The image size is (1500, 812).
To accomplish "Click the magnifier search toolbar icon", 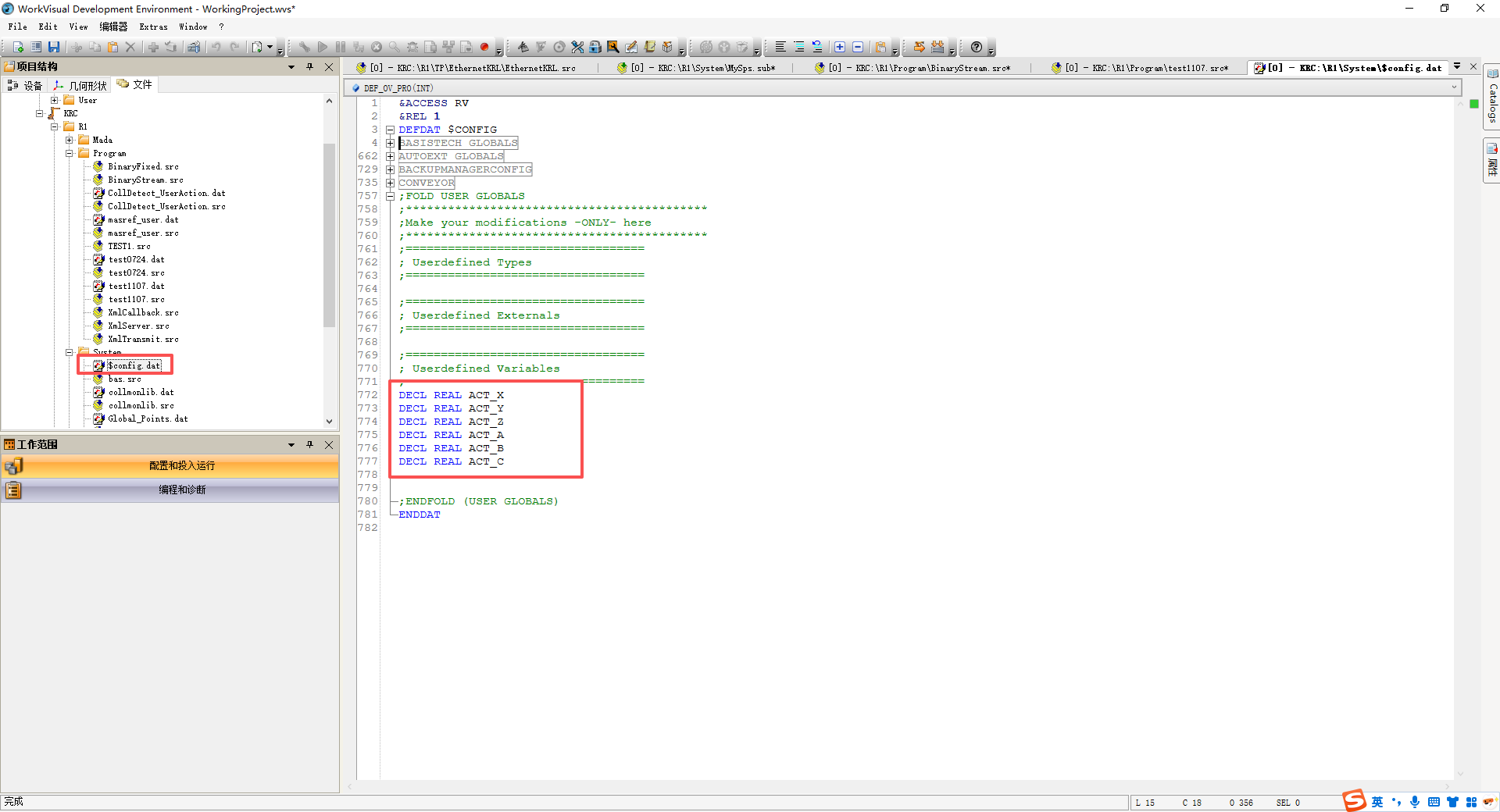I will click(x=395, y=48).
